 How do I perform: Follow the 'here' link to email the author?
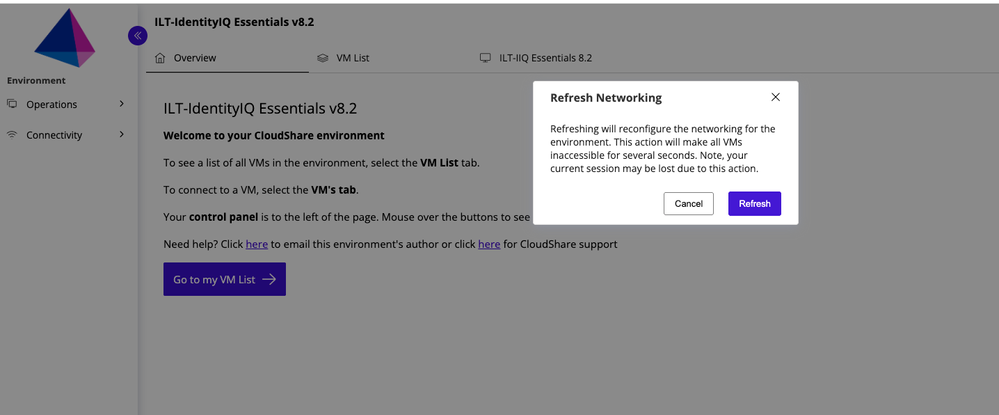coord(257,244)
